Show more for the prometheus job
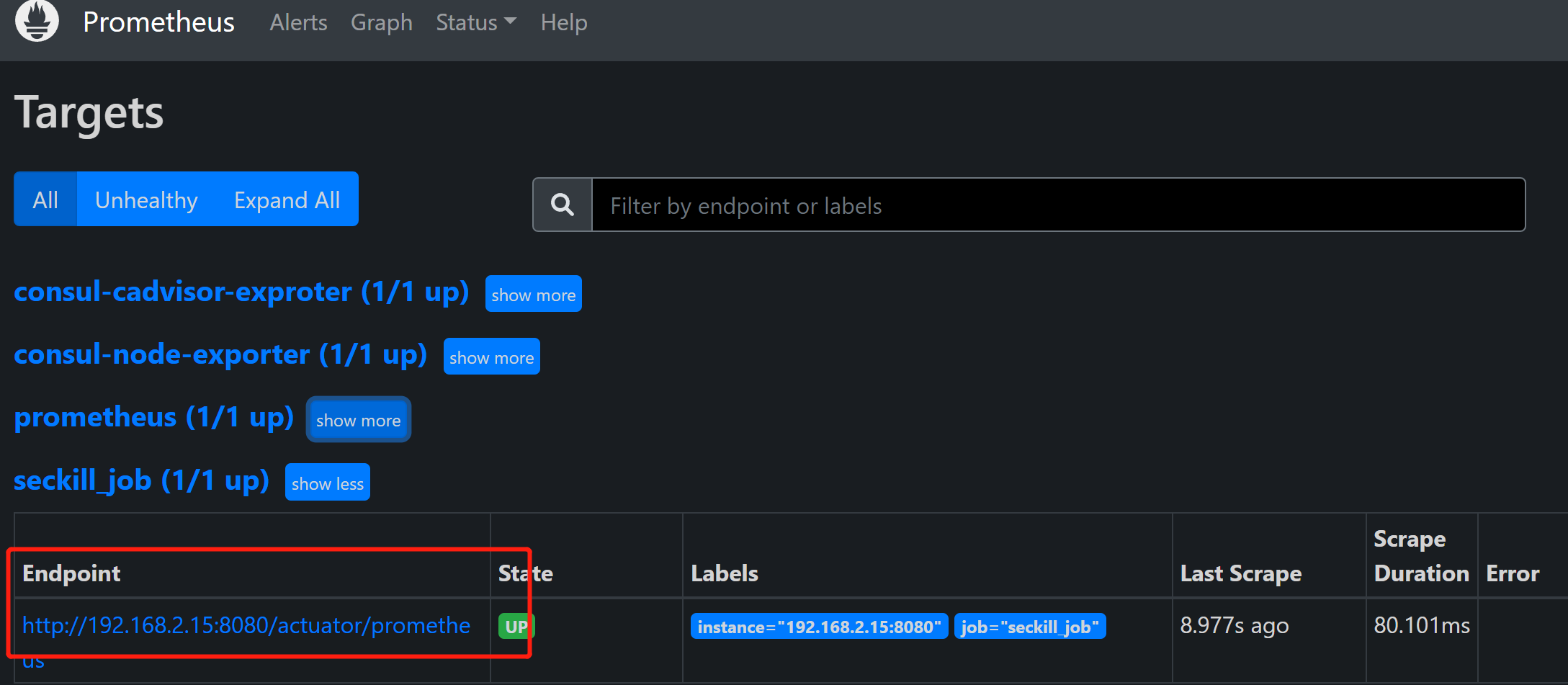Viewport: 1568px width, 685px height. [x=359, y=420]
